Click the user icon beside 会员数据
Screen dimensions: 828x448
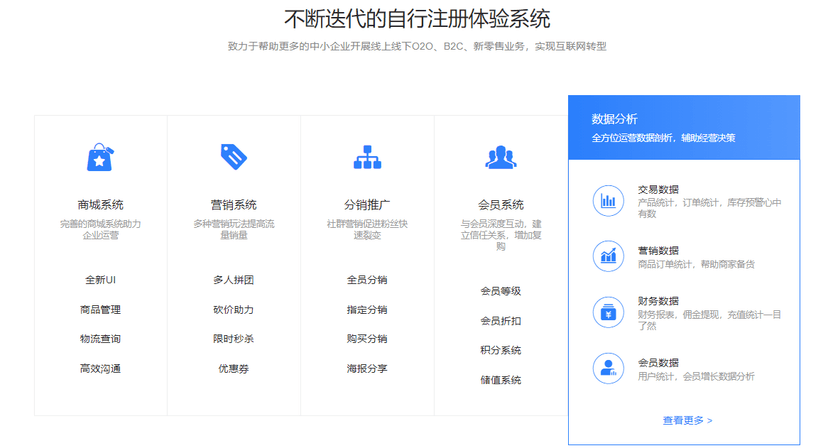point(608,368)
